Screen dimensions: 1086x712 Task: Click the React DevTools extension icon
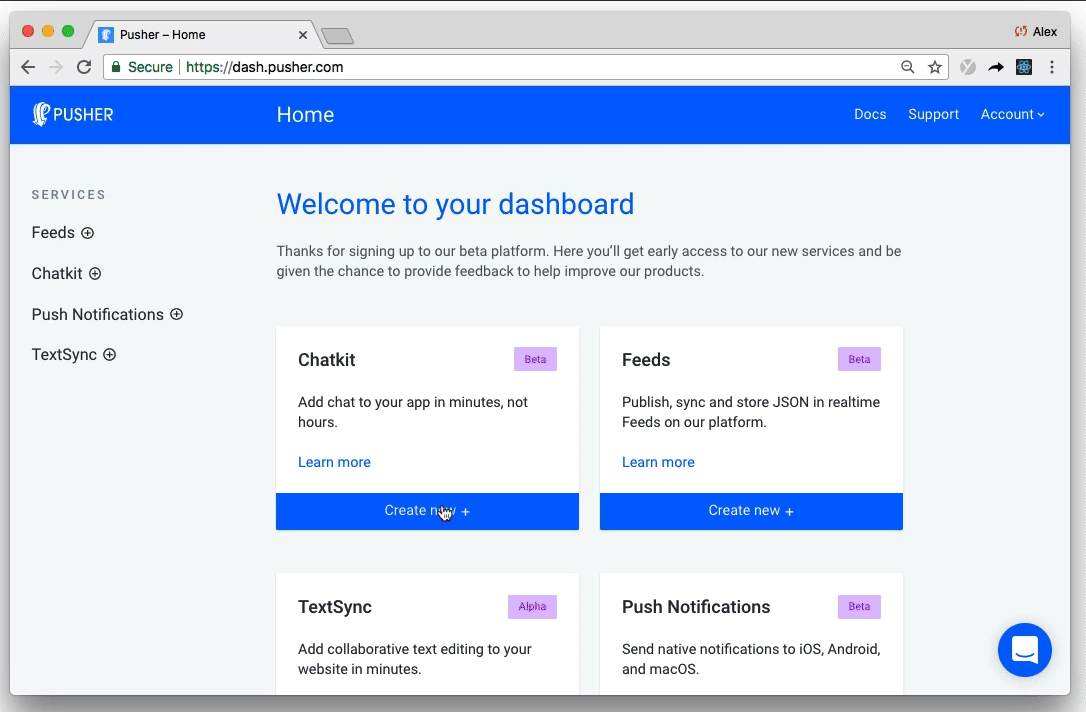(x=1024, y=67)
